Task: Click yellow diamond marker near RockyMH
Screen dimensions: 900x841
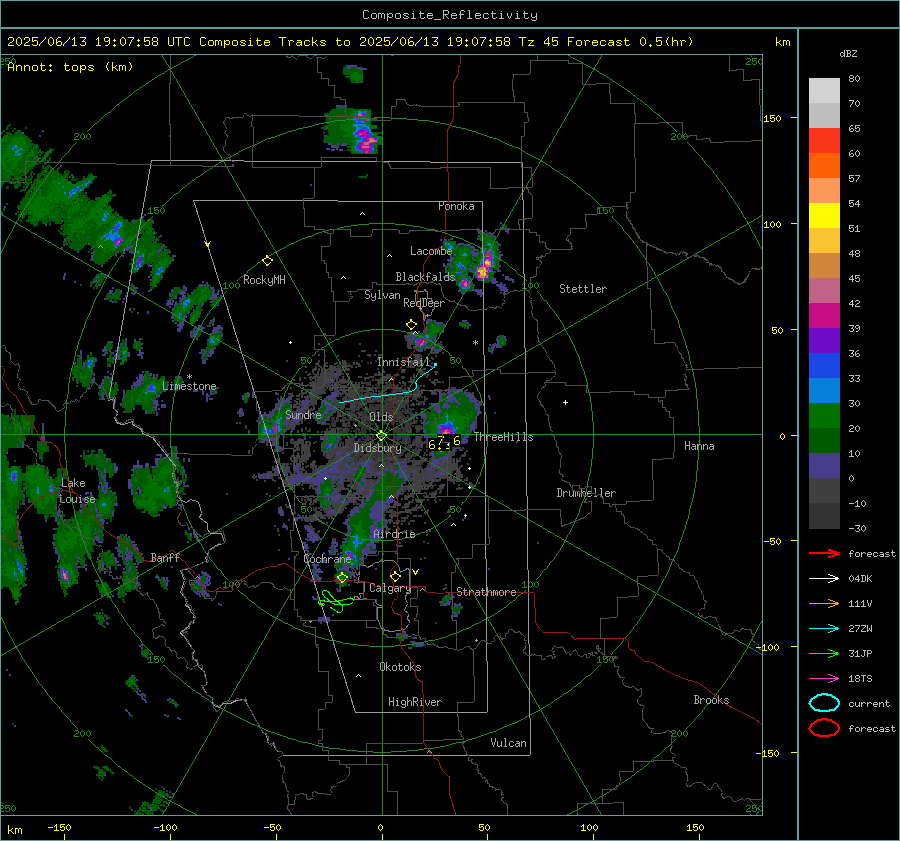Action: [267, 261]
